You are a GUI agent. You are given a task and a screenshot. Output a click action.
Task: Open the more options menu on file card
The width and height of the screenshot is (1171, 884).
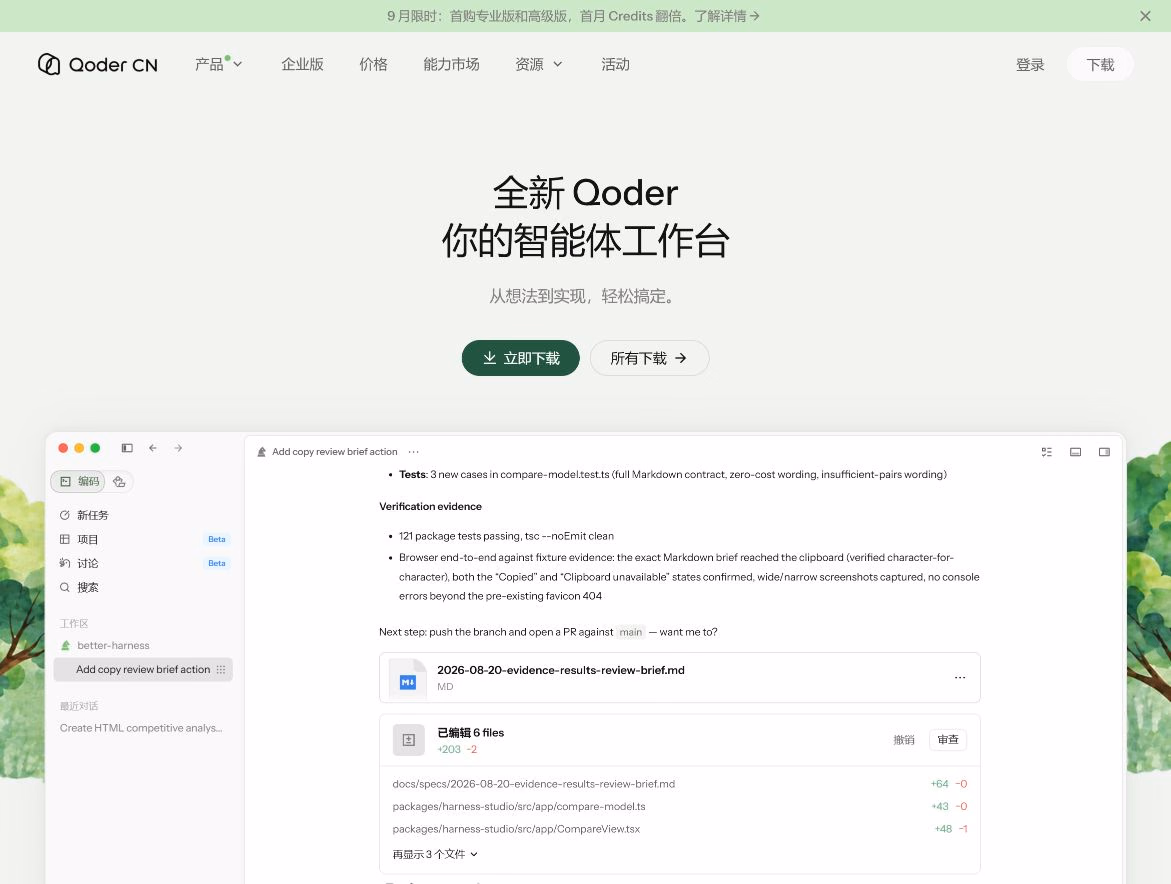[960, 677]
